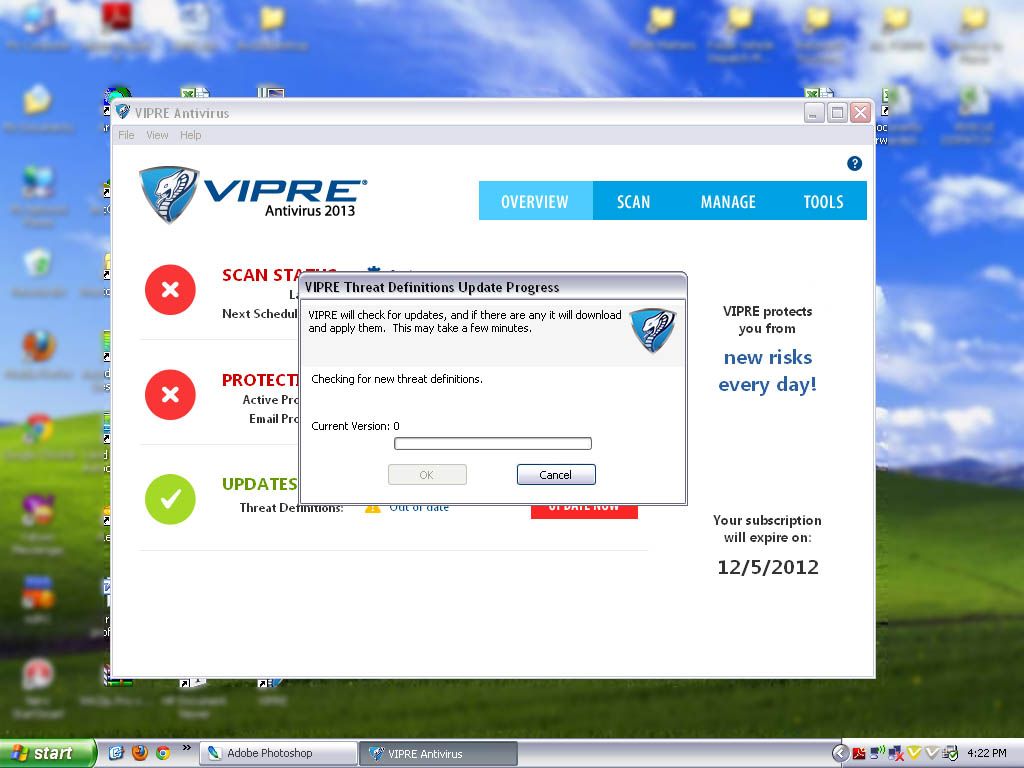Image resolution: width=1024 pixels, height=768 pixels.
Task: Switch to the Scan tab
Action: click(x=633, y=200)
